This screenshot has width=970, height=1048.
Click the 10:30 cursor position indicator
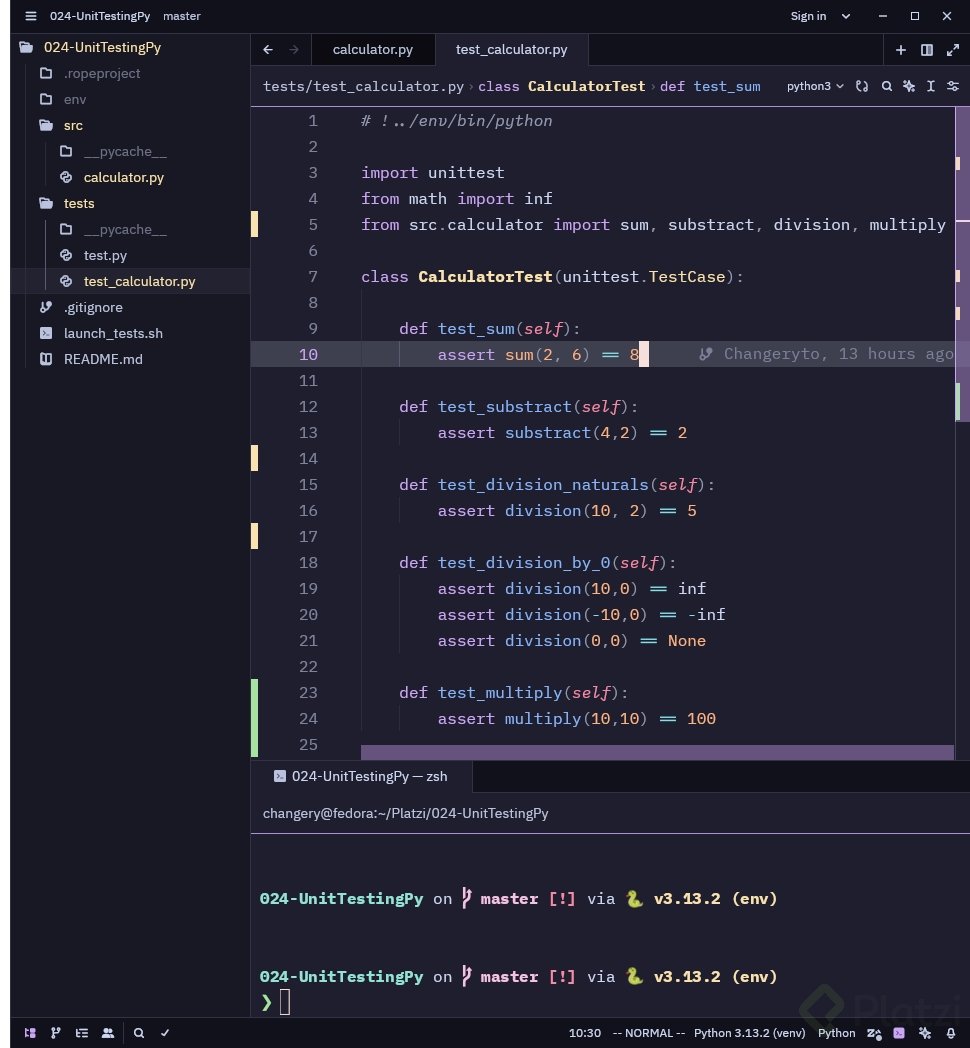click(585, 1033)
